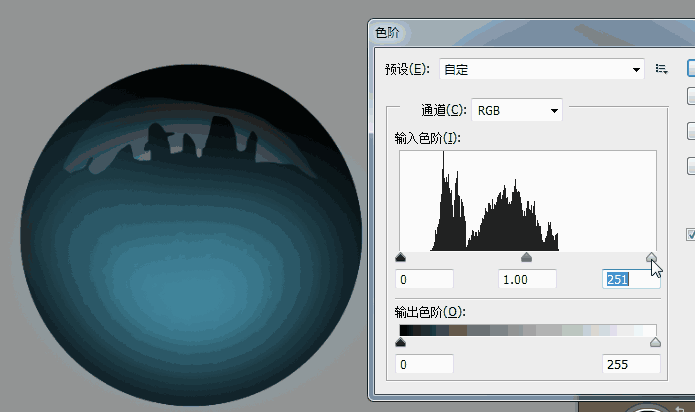
Task: Click the 色阶 dialog title bar
Action: tap(531, 33)
